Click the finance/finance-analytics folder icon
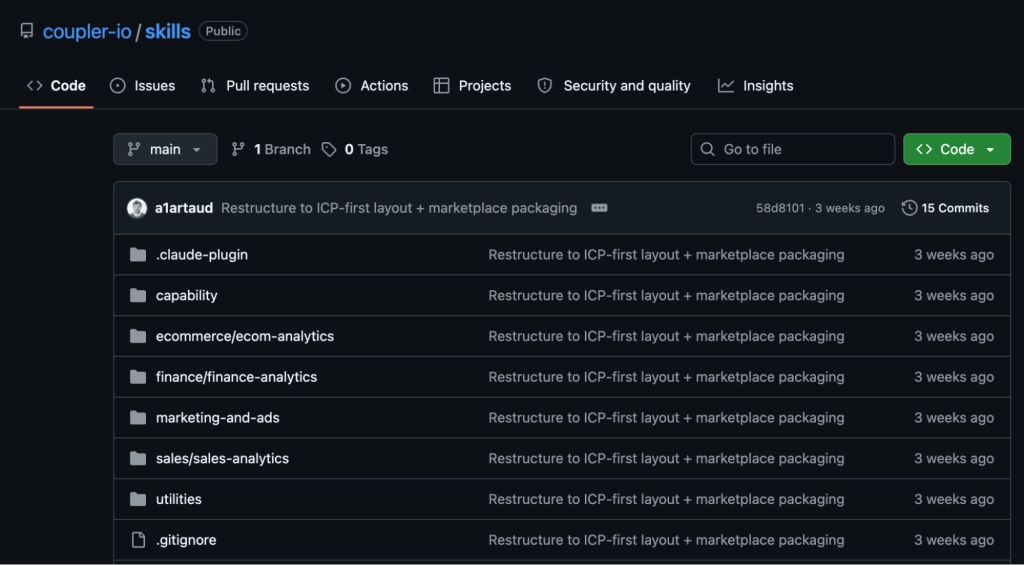Viewport: 1024px width, 565px height. (x=138, y=377)
